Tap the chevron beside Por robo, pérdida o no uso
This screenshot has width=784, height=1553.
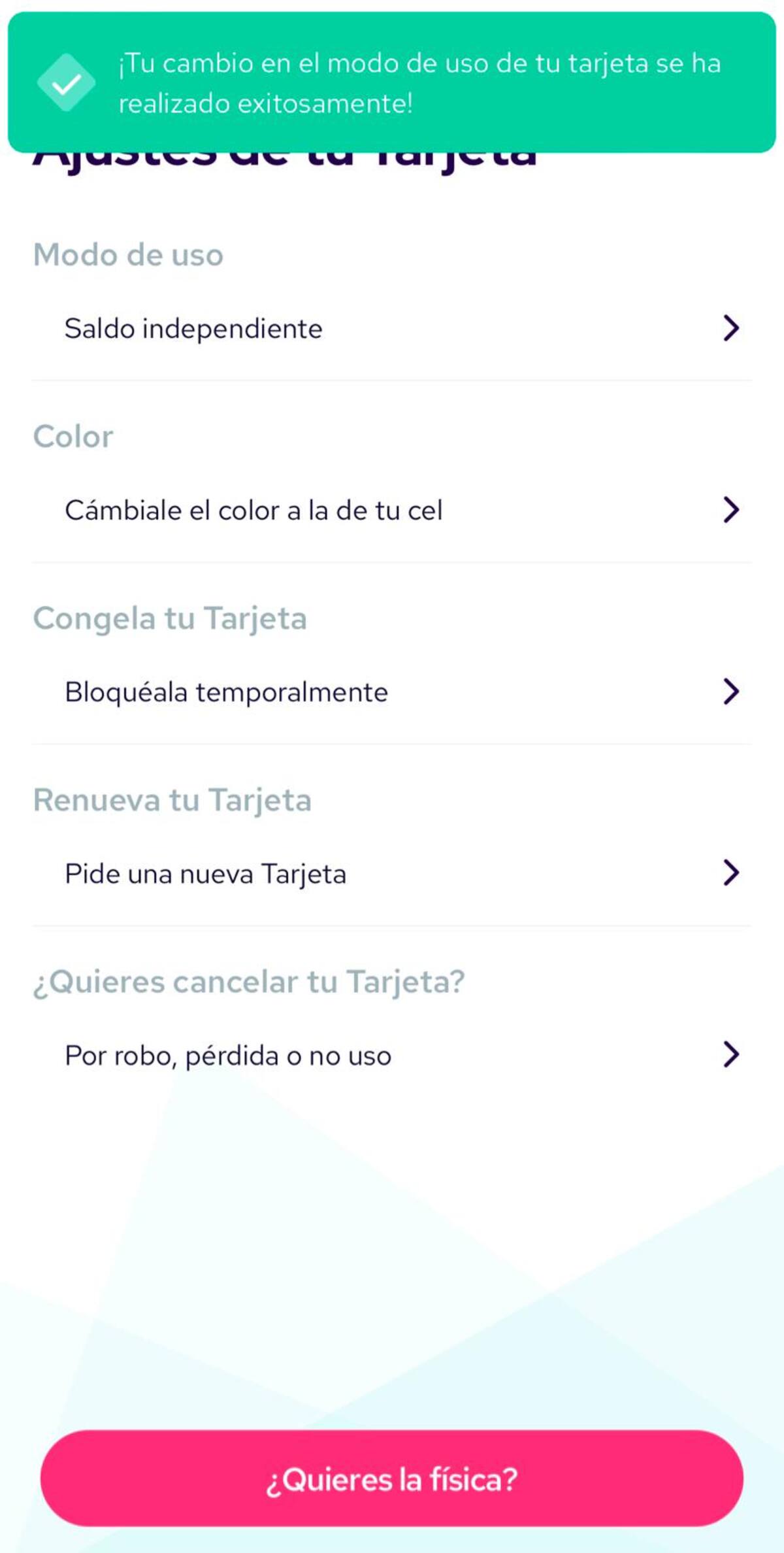coord(731,1055)
